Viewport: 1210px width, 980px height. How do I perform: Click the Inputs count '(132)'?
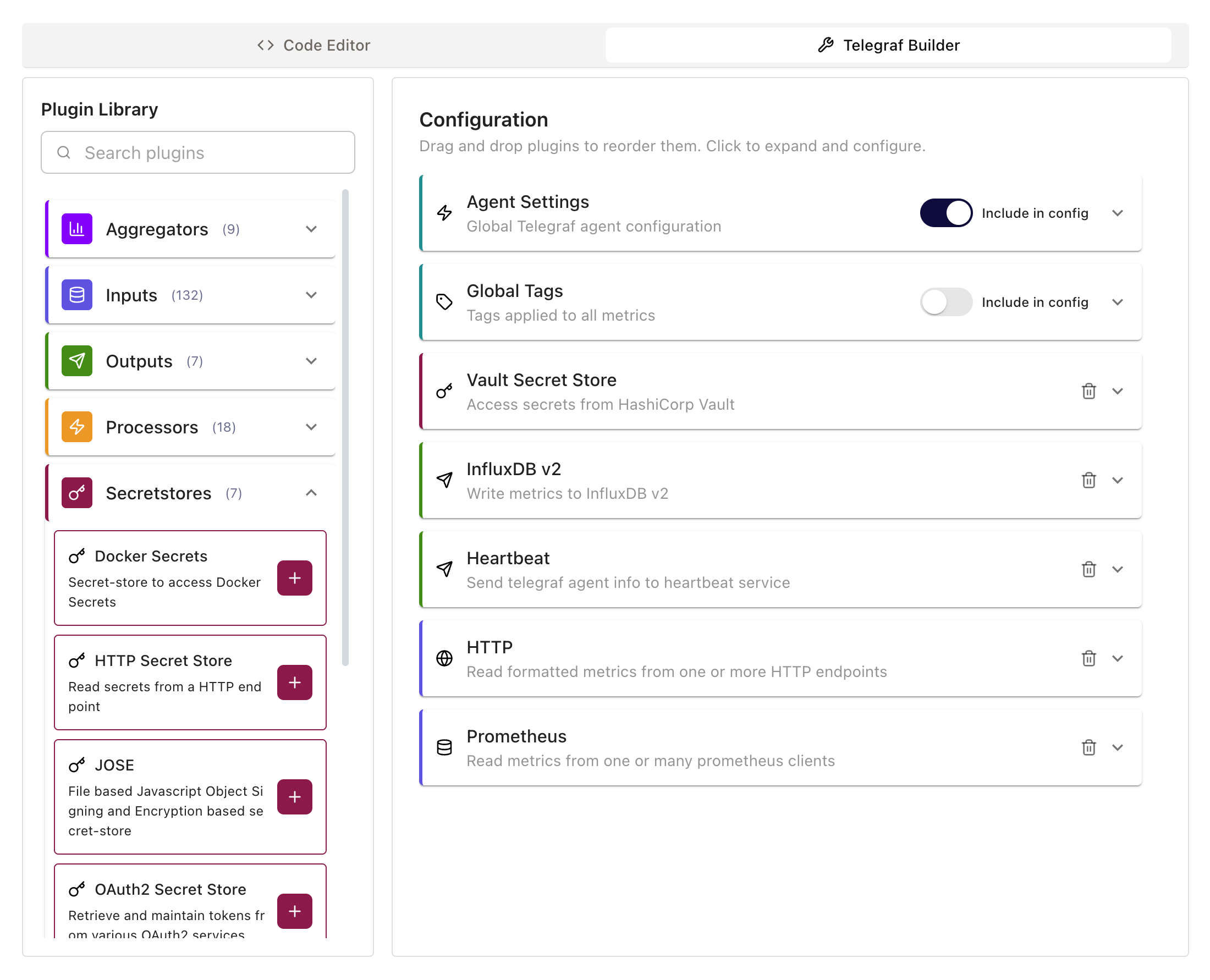187,295
